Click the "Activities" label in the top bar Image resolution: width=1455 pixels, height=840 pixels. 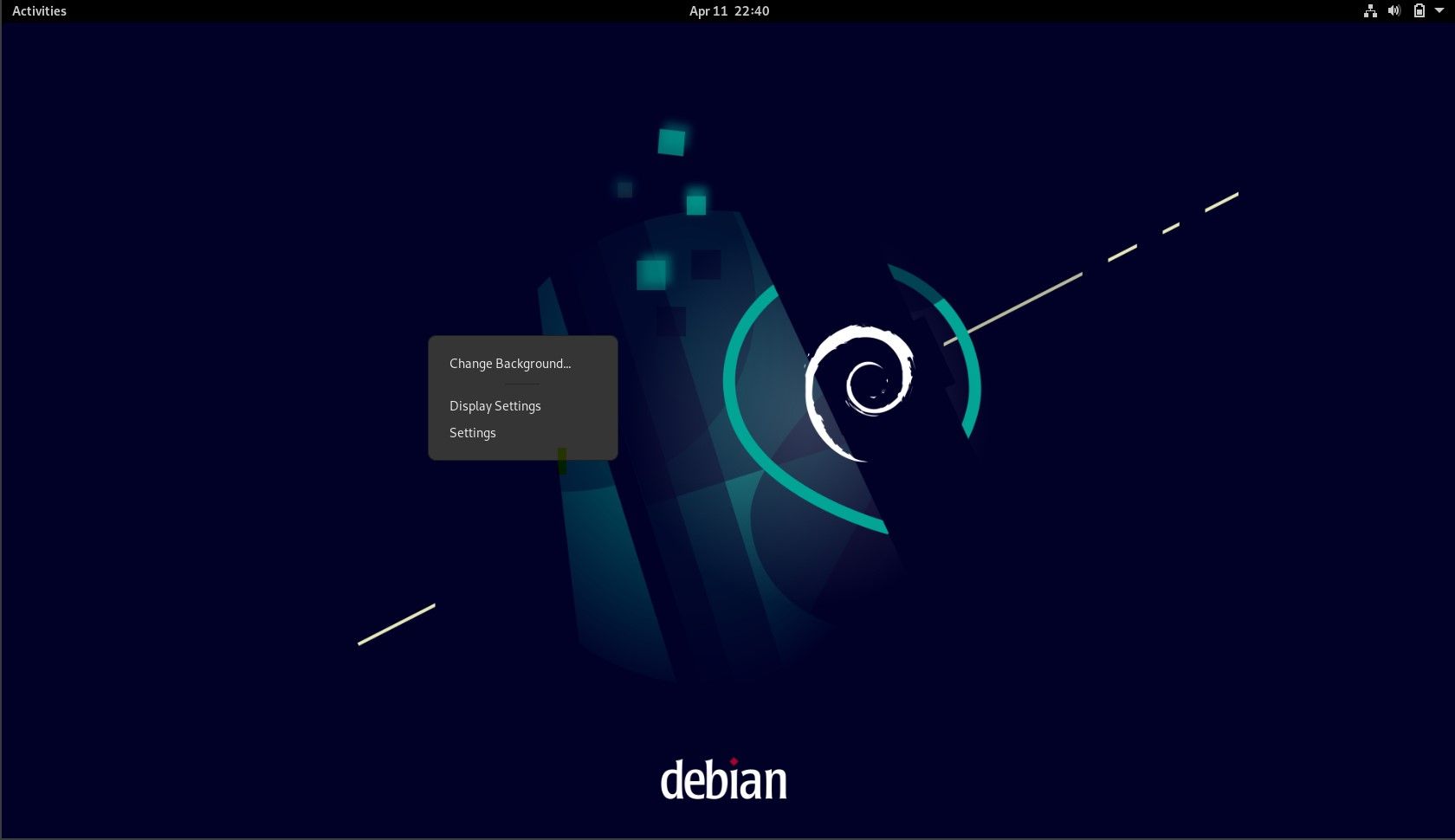pos(38,11)
